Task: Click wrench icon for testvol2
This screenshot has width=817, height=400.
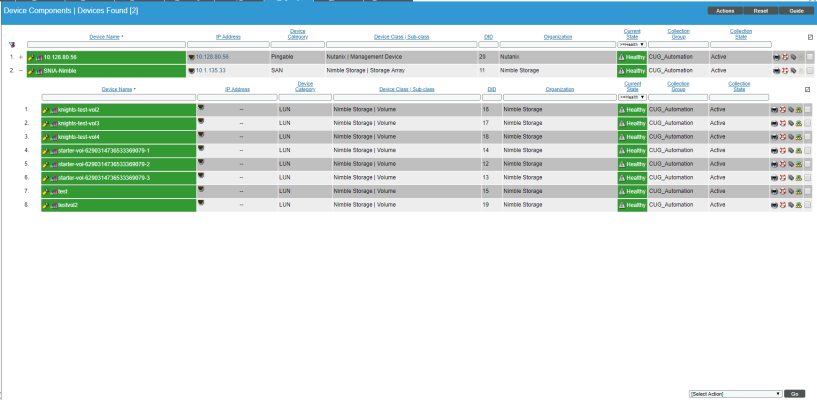Action: [x=46, y=205]
